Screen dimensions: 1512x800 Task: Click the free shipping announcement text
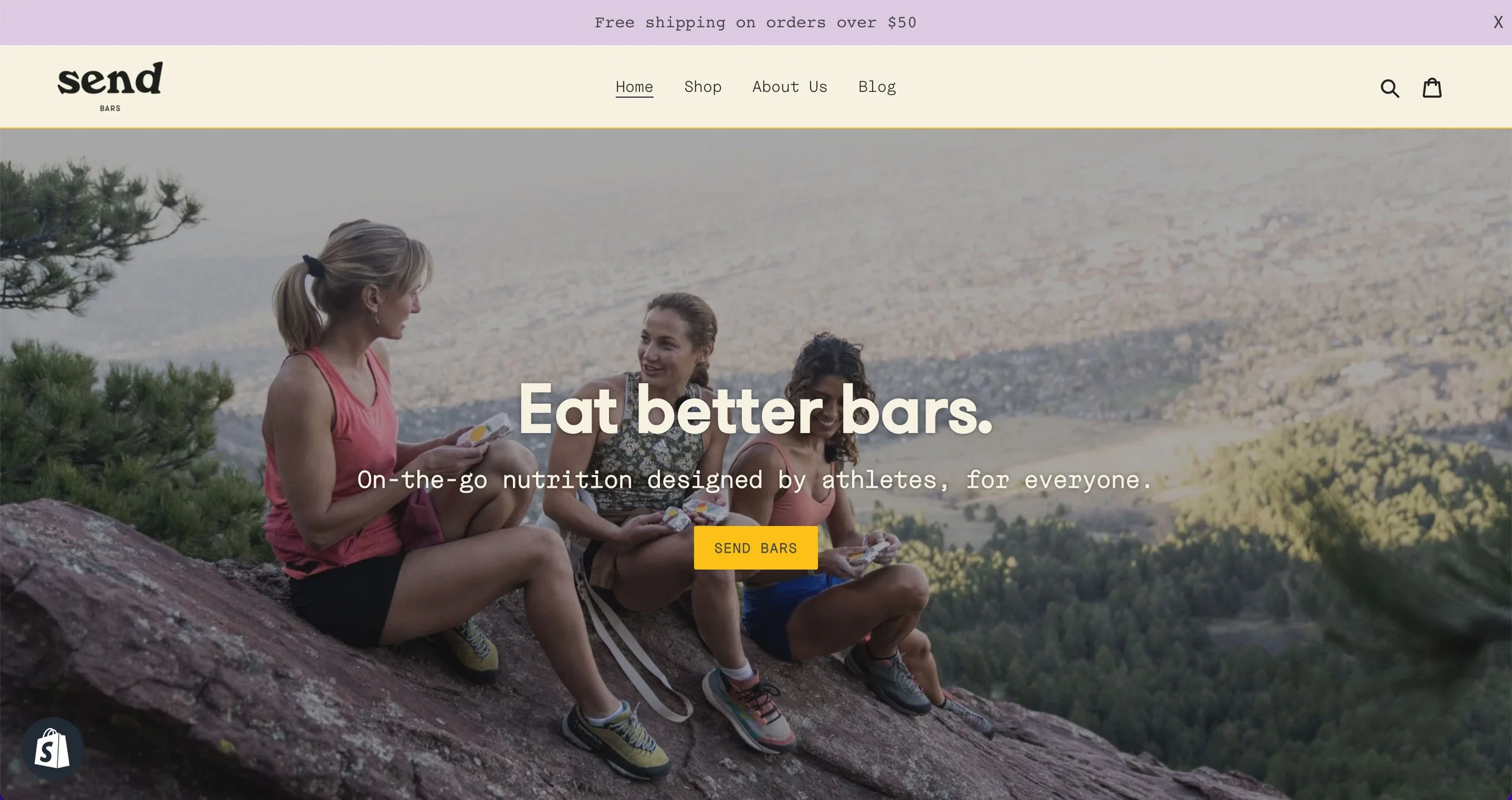[x=755, y=23]
